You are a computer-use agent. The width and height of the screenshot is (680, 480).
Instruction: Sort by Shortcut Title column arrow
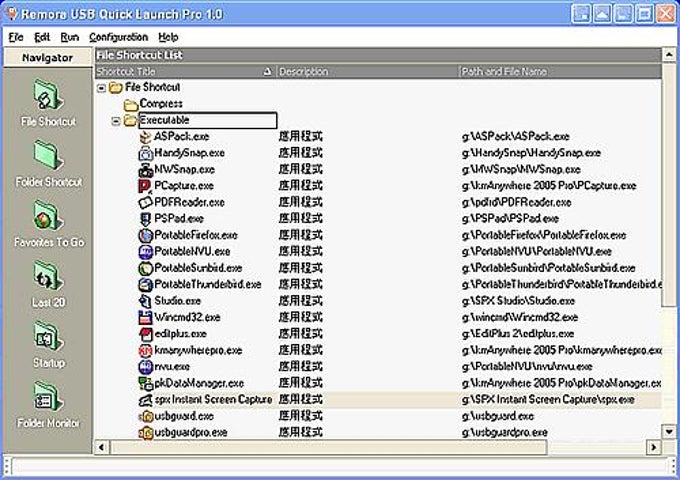(268, 72)
